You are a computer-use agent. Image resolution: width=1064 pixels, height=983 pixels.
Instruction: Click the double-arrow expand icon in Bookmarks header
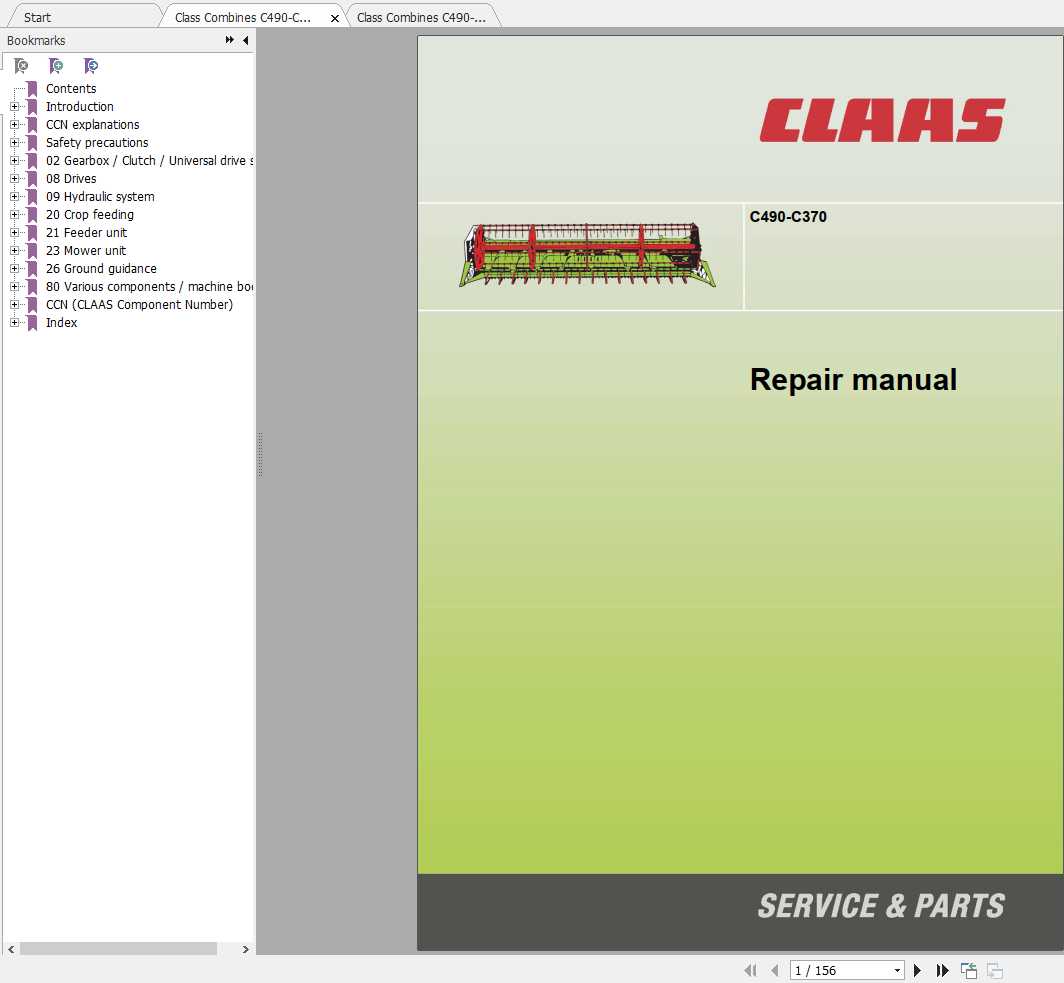pyautogui.click(x=229, y=40)
